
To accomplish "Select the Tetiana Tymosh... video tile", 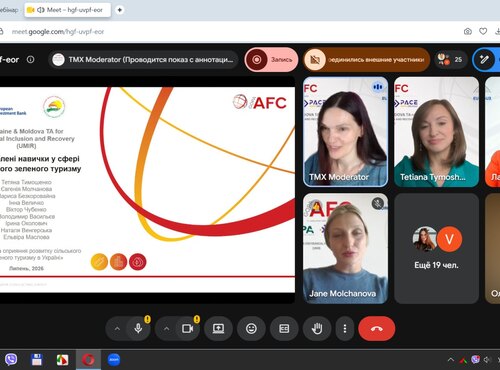I will pos(436,132).
